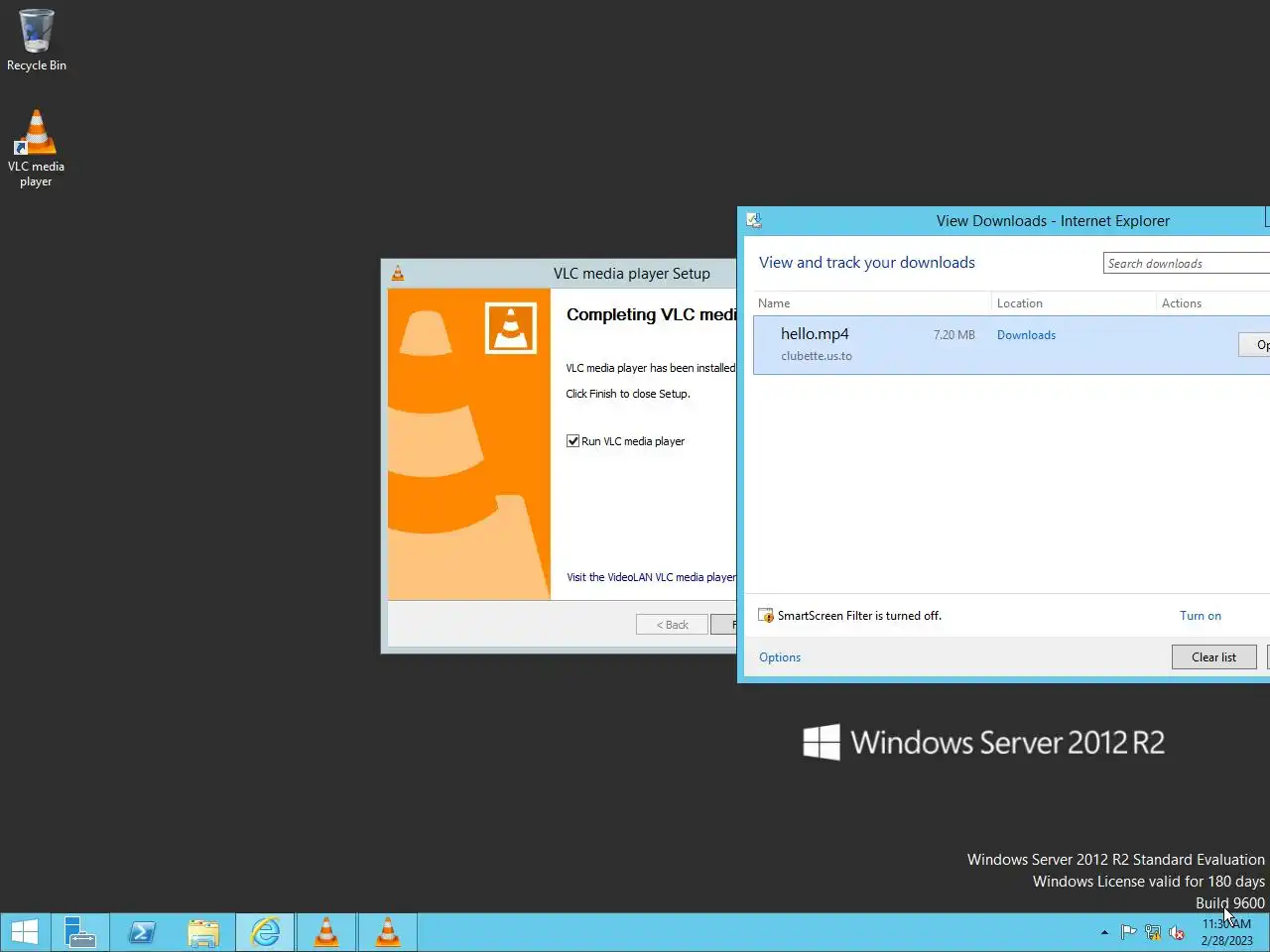This screenshot has height=952, width=1270.
Task: Click the Back button in VLC Setup
Action: [672, 625]
